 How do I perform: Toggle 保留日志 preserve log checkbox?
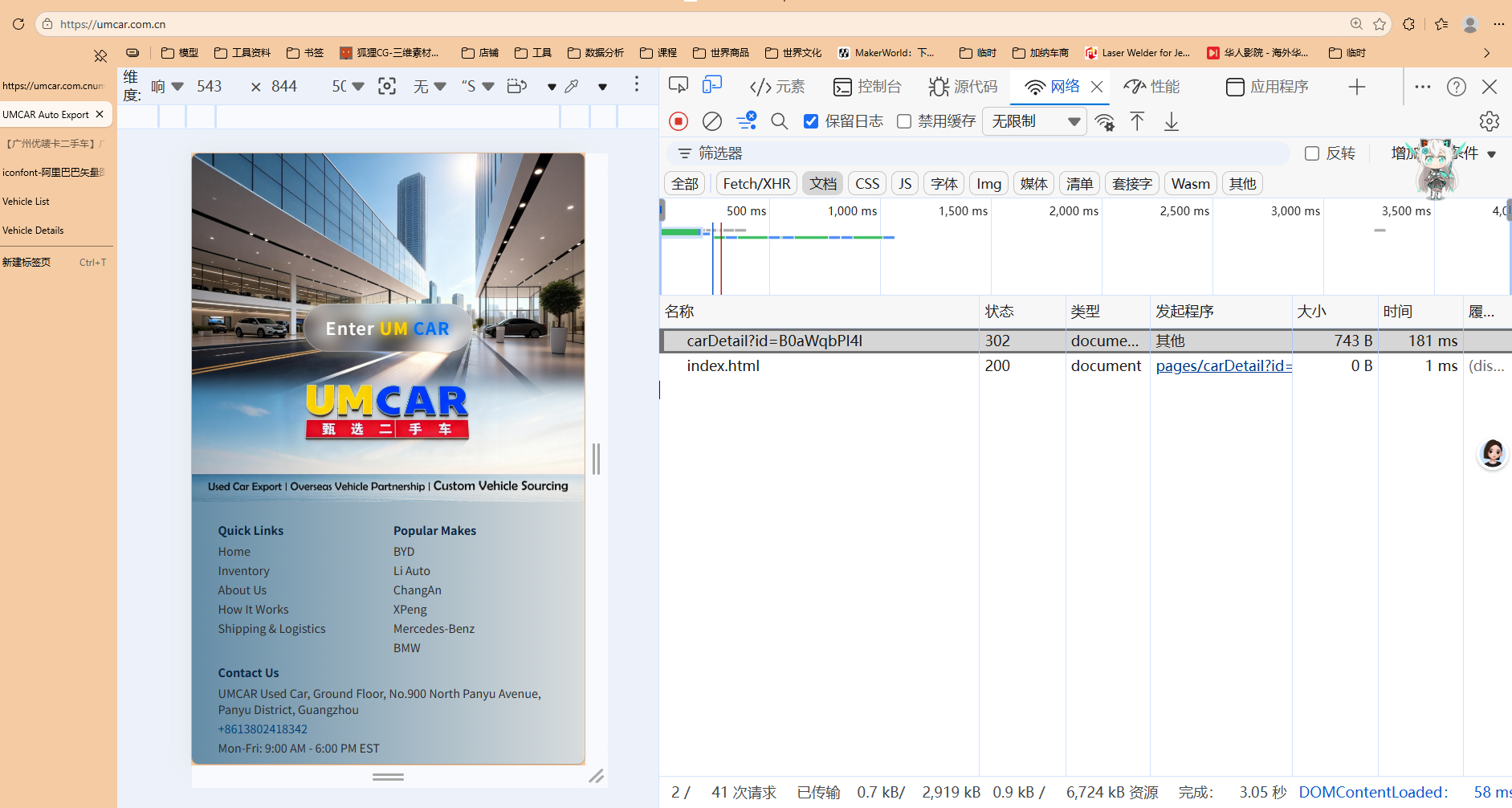tap(811, 121)
